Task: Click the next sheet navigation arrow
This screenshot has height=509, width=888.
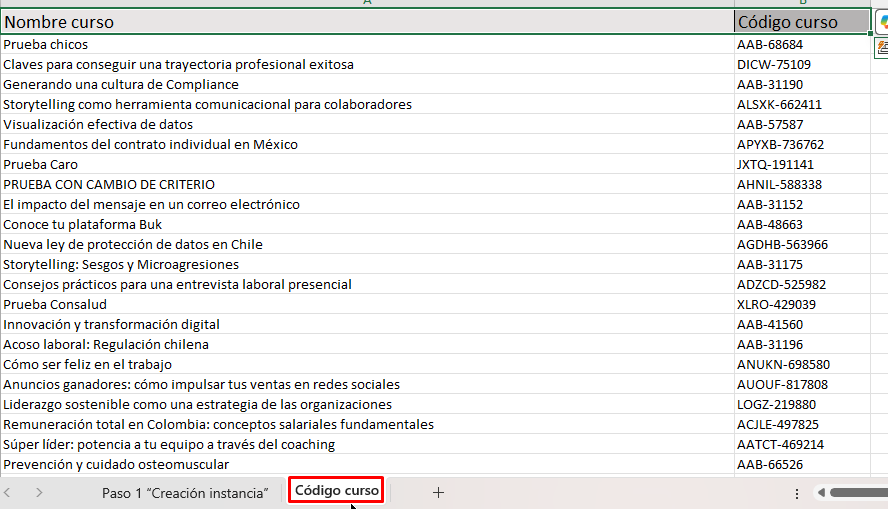Action: [39, 492]
